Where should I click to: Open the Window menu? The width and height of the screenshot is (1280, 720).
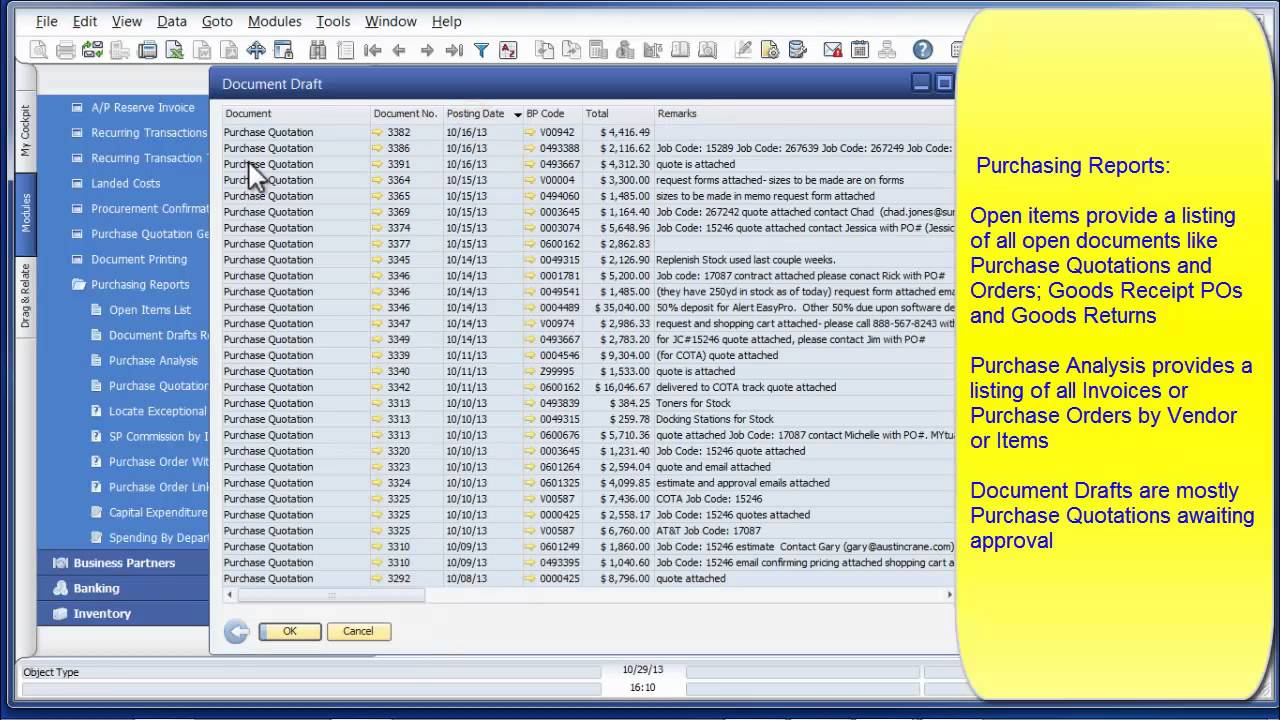pos(390,21)
